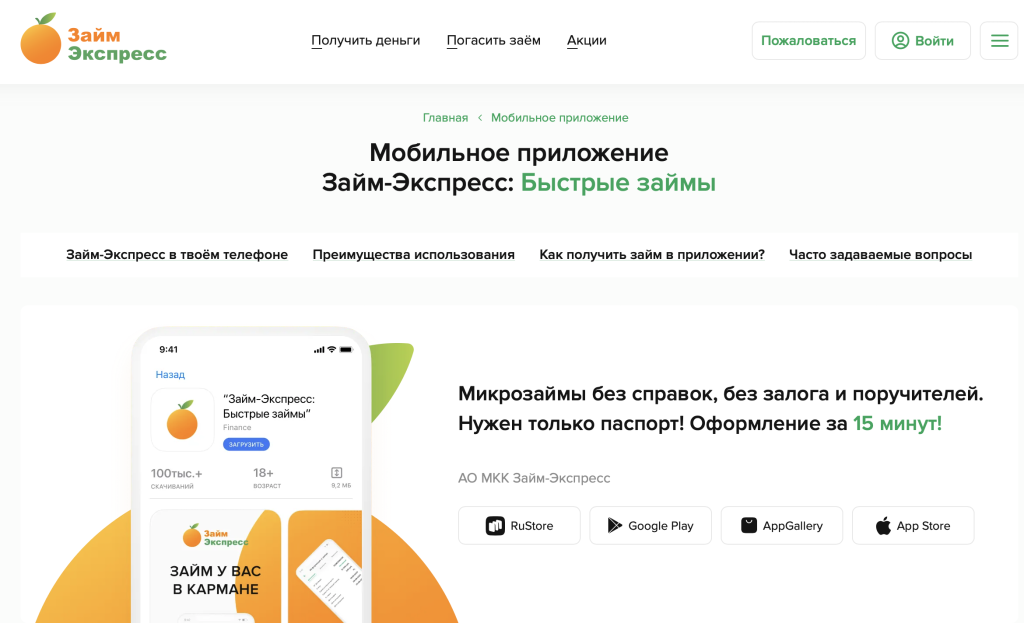Click the Назад link on phone mockup
Screen dimensions: 1024x623
pos(170,375)
